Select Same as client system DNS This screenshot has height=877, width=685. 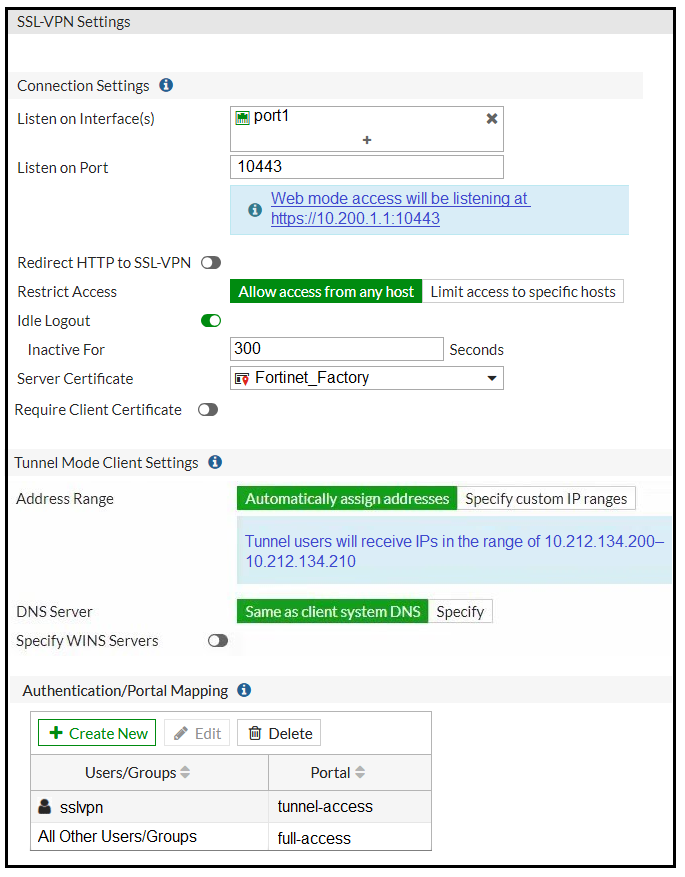[x=332, y=611]
